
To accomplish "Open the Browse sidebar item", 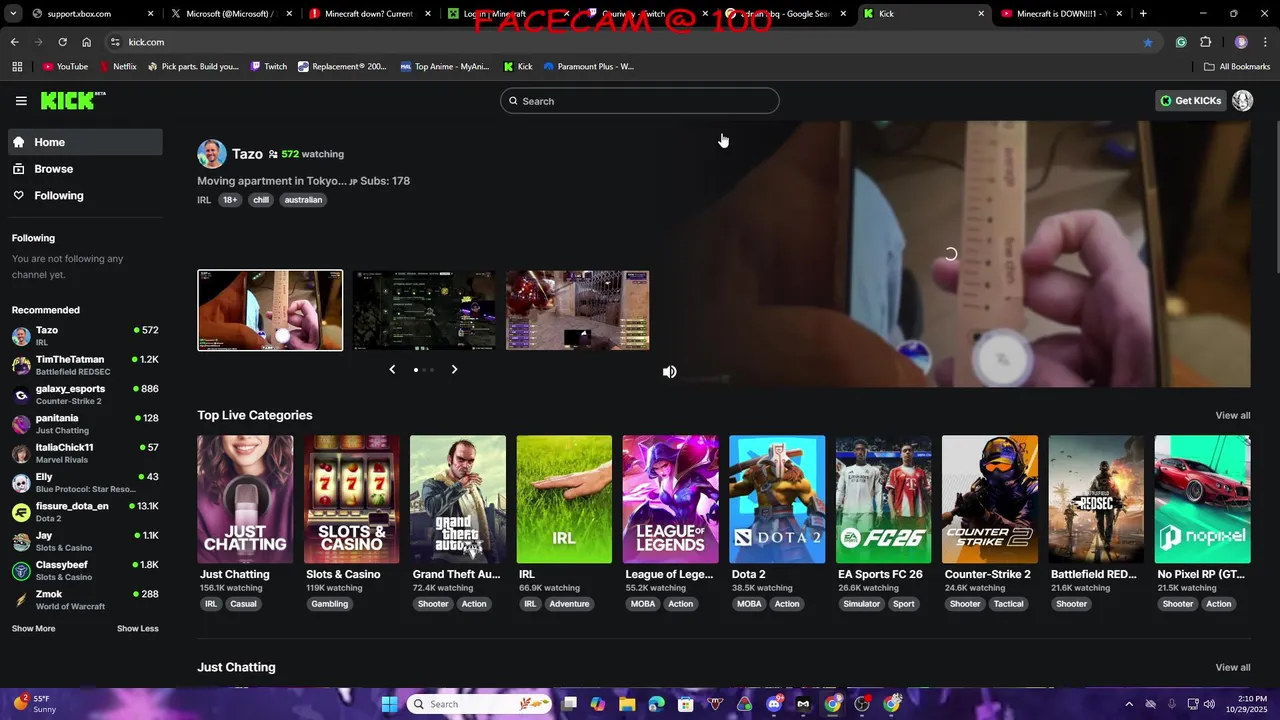I will 85,169.
